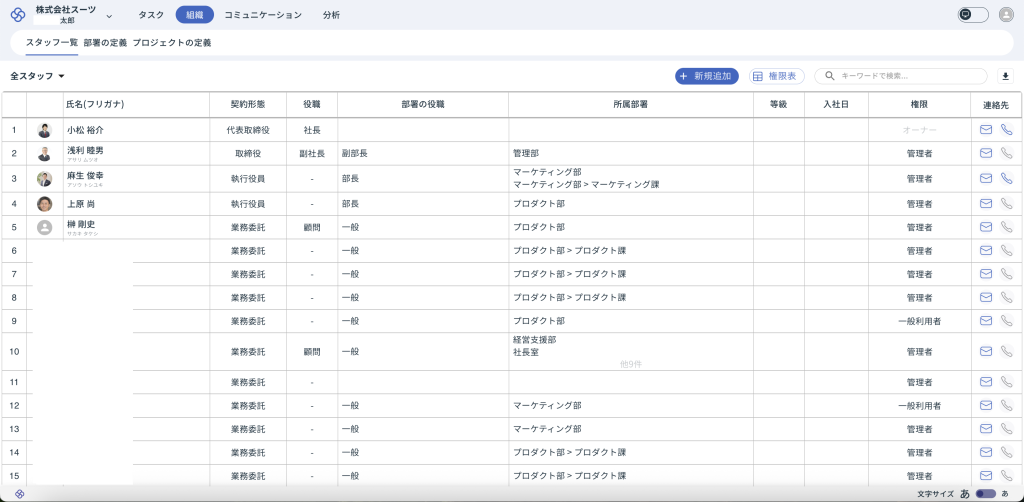This screenshot has height=502, width=1024.
Task: Switch to the タスク menu
Action: click(x=151, y=15)
